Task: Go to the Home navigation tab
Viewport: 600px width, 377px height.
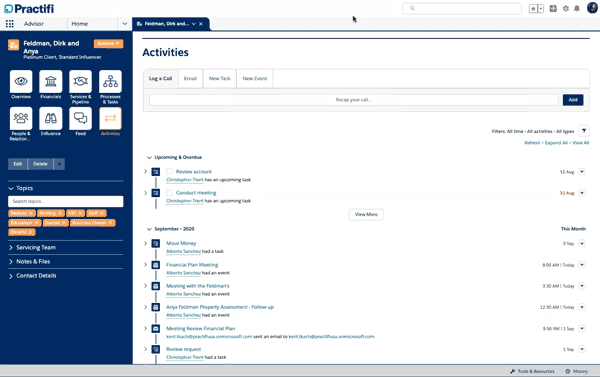Action: point(80,24)
